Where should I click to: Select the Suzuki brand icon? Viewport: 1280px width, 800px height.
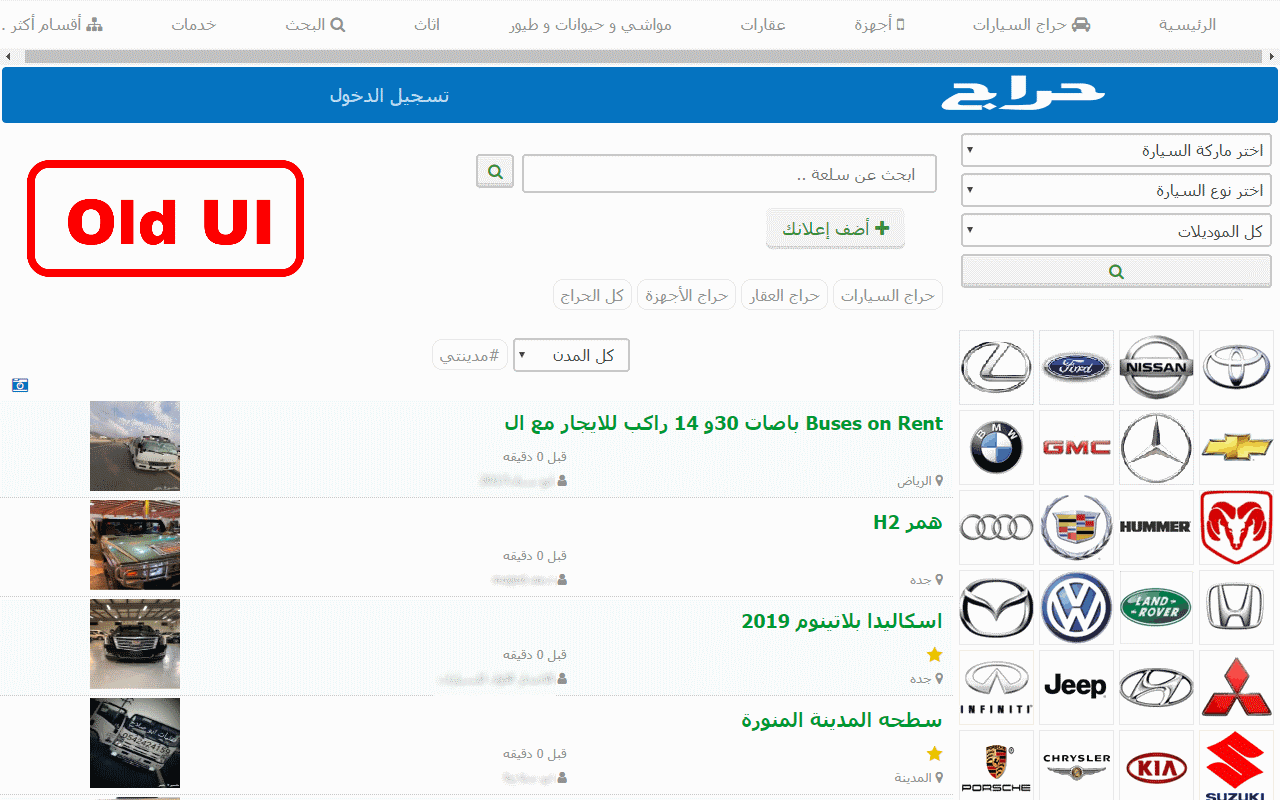pyautogui.click(x=1236, y=765)
